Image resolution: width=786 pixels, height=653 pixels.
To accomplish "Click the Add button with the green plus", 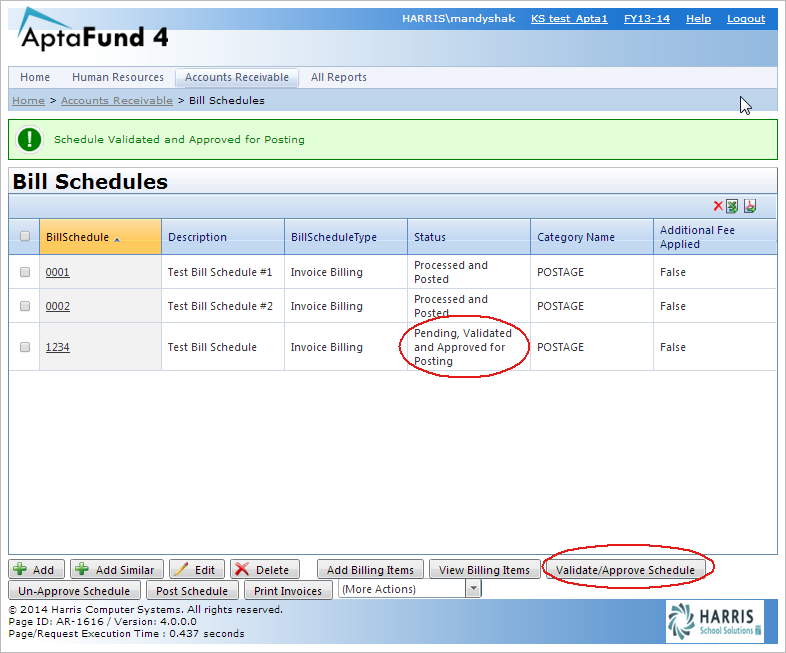I will pos(36,570).
